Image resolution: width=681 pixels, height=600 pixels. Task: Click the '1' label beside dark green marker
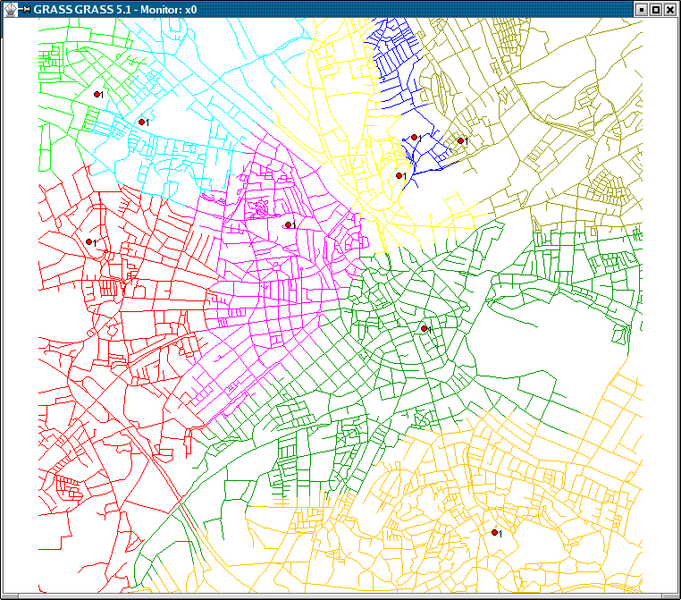pyautogui.click(x=429, y=329)
